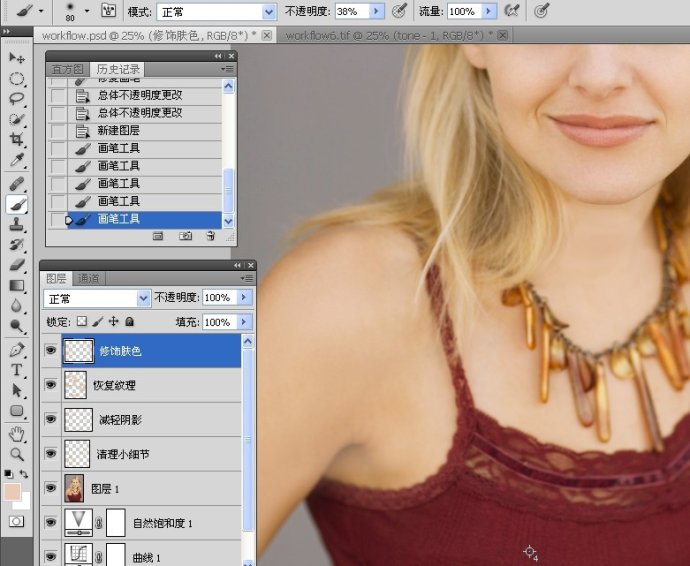690x566 pixels.
Task: Switch to the 历史记录 tab
Action: (x=117, y=69)
